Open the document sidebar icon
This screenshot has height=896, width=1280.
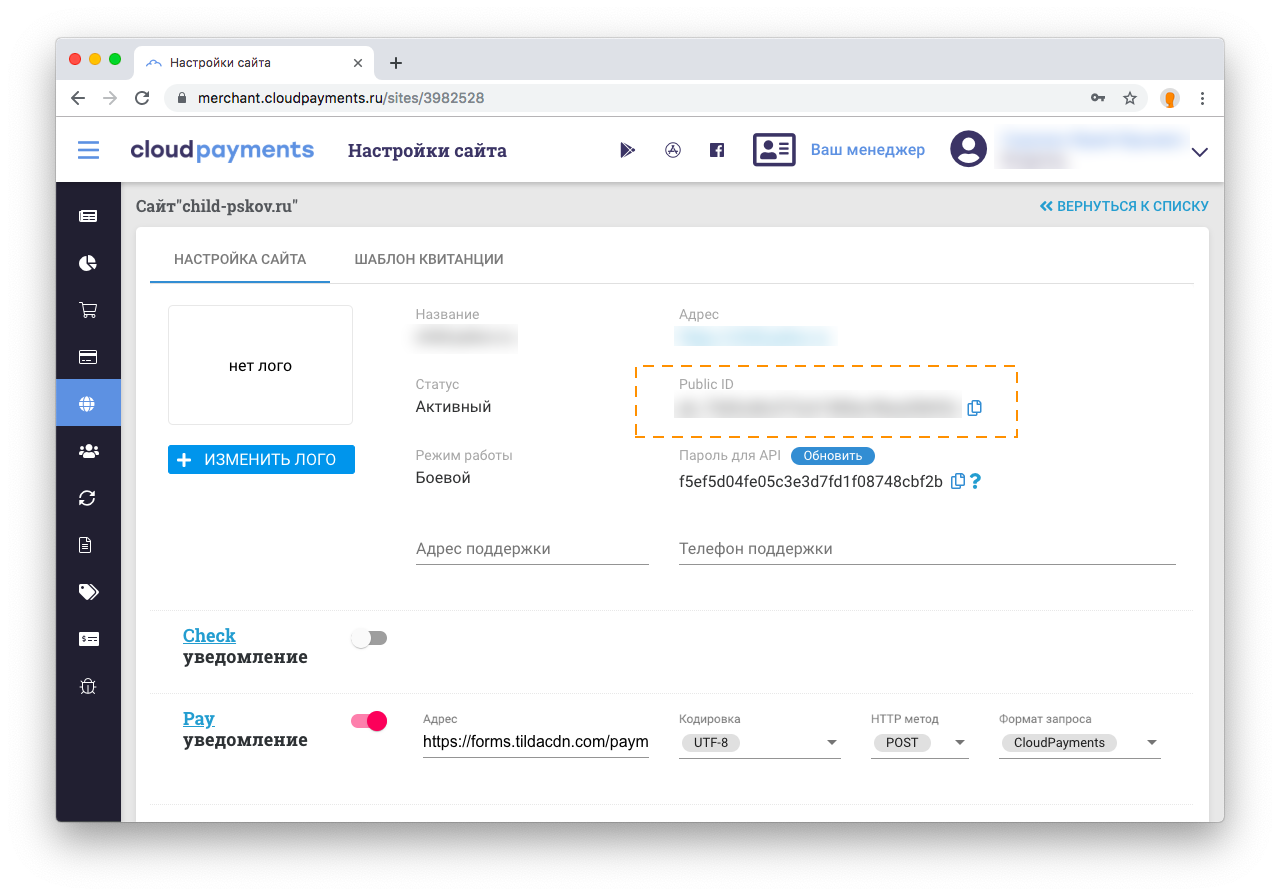tap(85, 545)
